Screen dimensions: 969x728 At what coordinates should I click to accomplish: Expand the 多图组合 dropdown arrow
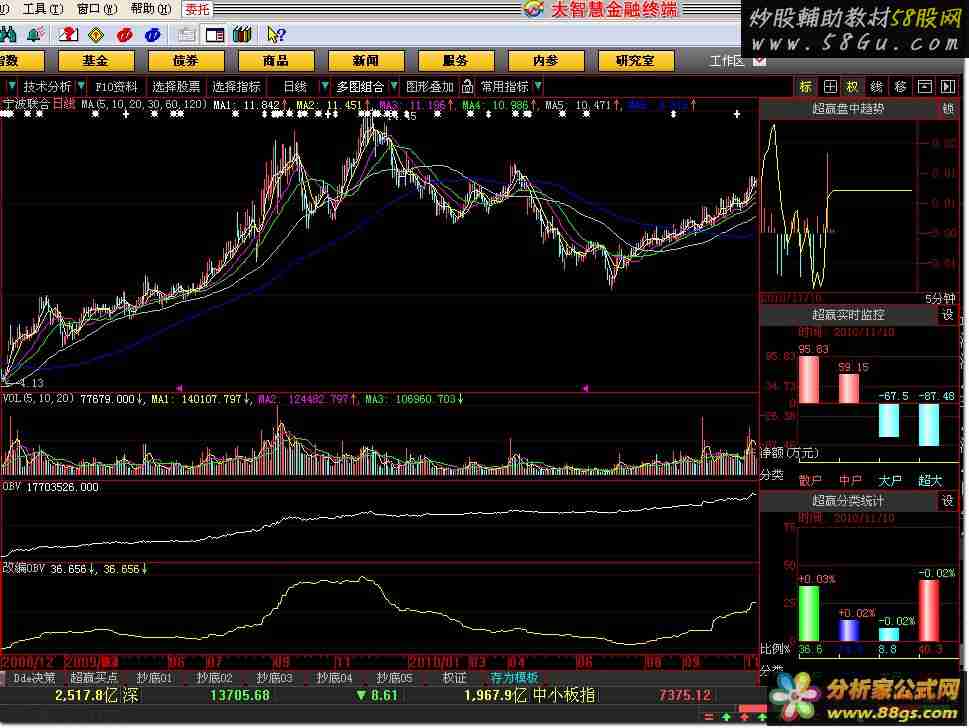coord(394,87)
